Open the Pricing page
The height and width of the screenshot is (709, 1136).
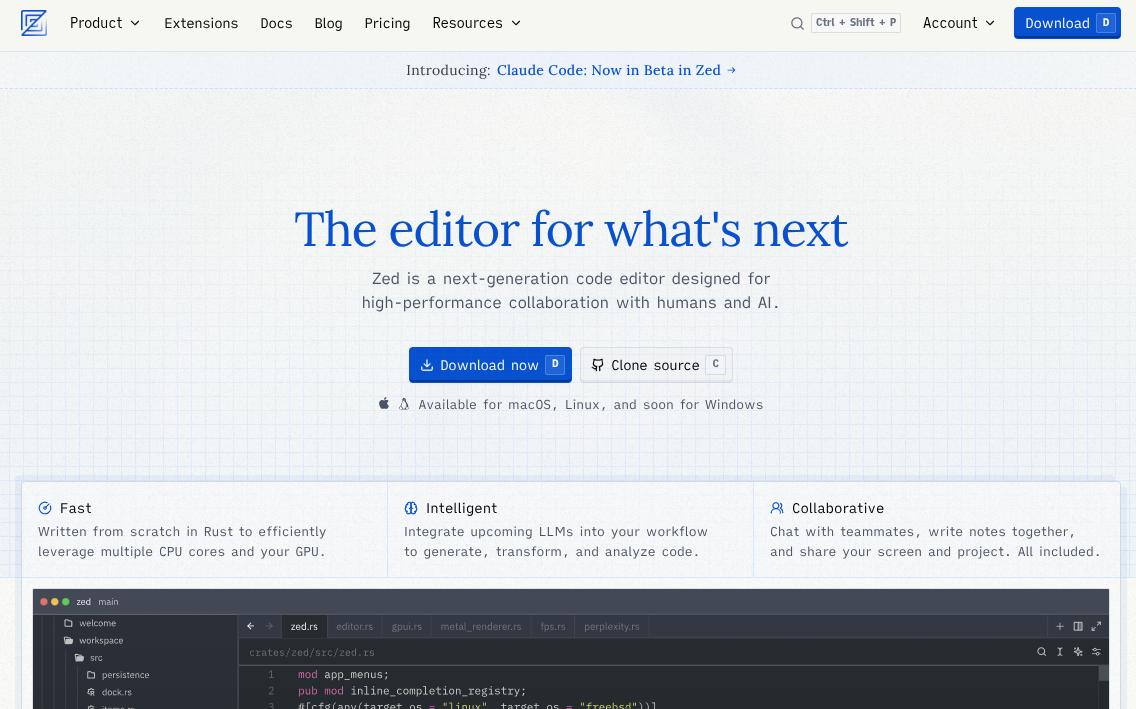coord(387,23)
